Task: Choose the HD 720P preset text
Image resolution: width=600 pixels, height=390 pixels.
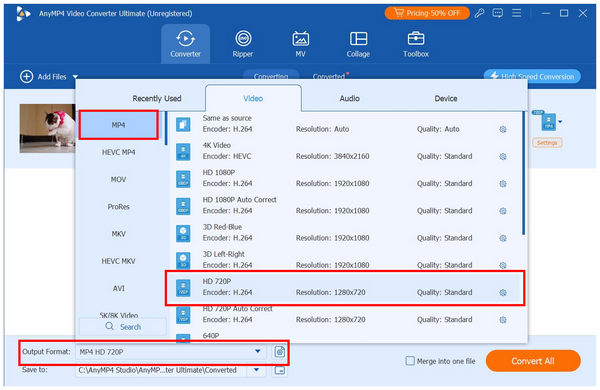Action: 217,281
